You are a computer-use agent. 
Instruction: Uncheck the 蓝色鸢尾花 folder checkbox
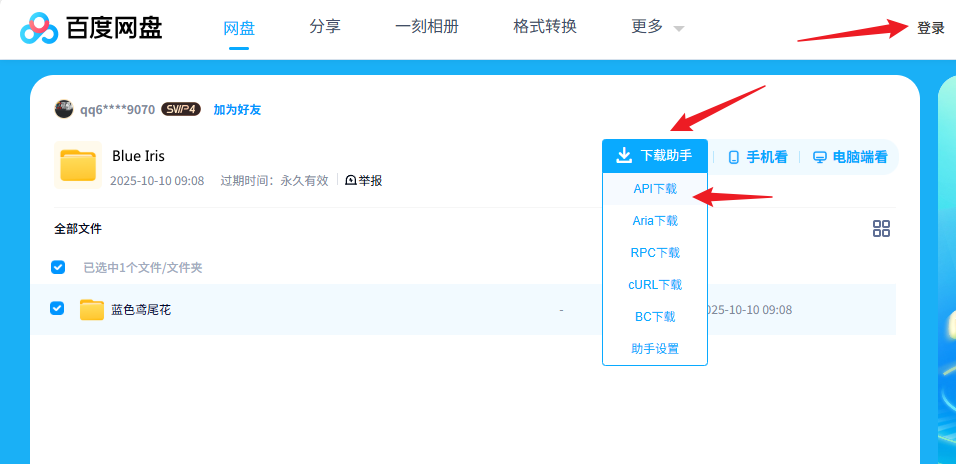pyautogui.click(x=58, y=309)
